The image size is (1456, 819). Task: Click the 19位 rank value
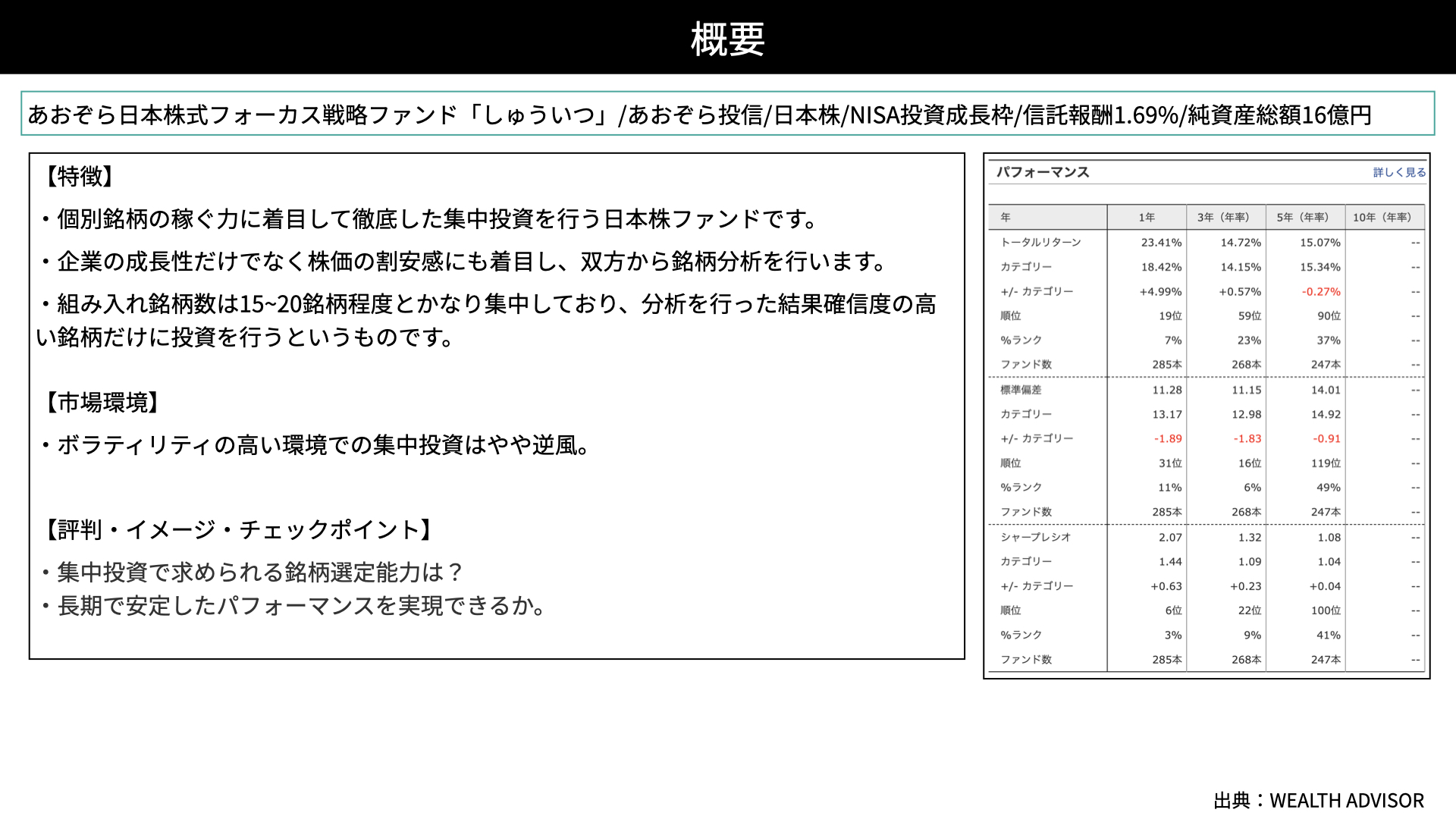pos(1170,316)
